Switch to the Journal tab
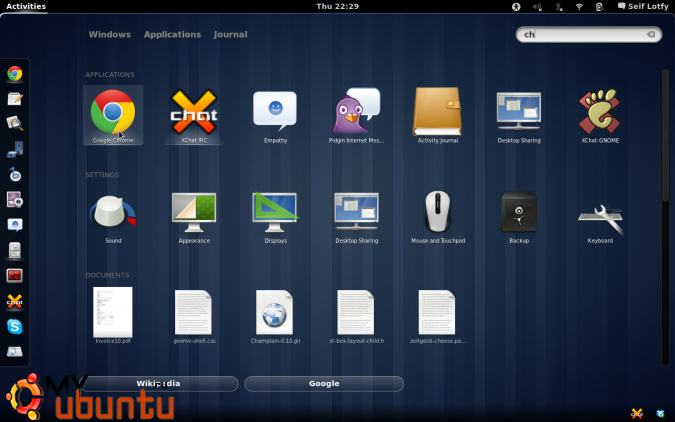 [x=230, y=34]
